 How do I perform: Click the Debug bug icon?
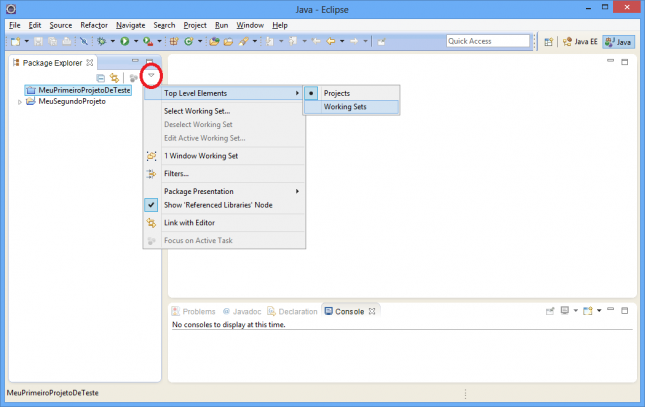(x=102, y=41)
